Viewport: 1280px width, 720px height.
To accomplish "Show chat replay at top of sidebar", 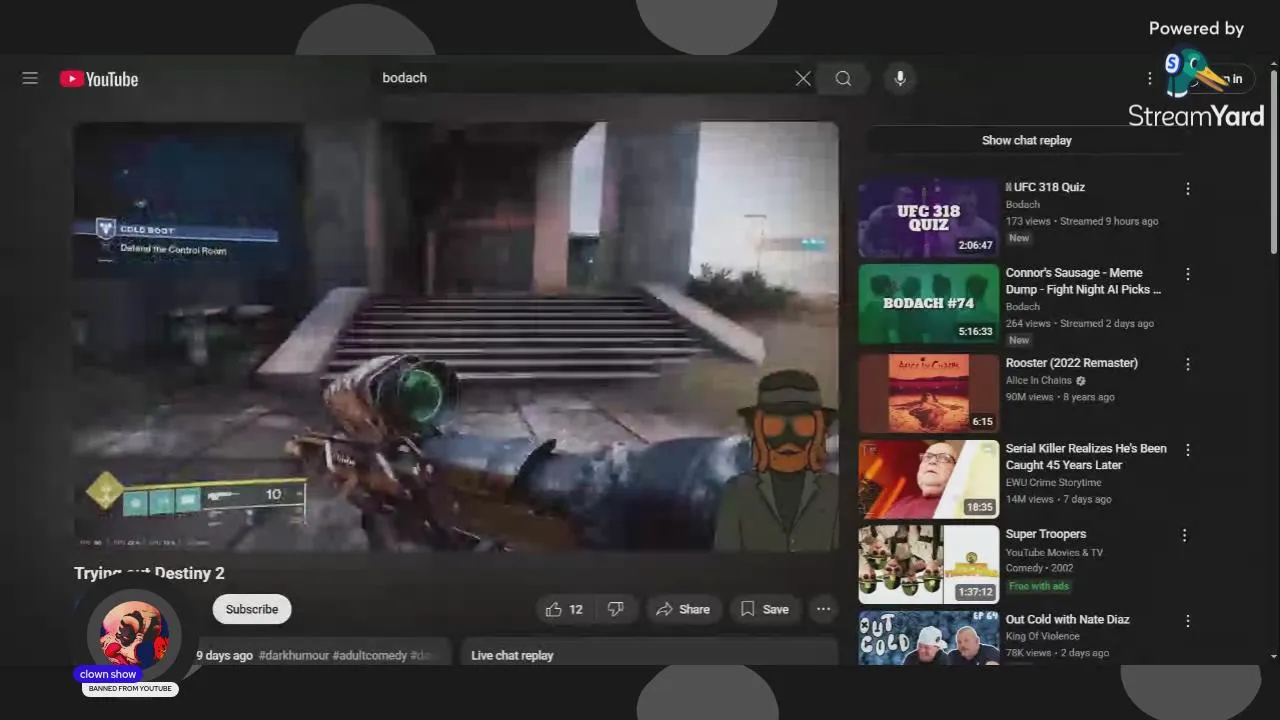I will (1026, 140).
